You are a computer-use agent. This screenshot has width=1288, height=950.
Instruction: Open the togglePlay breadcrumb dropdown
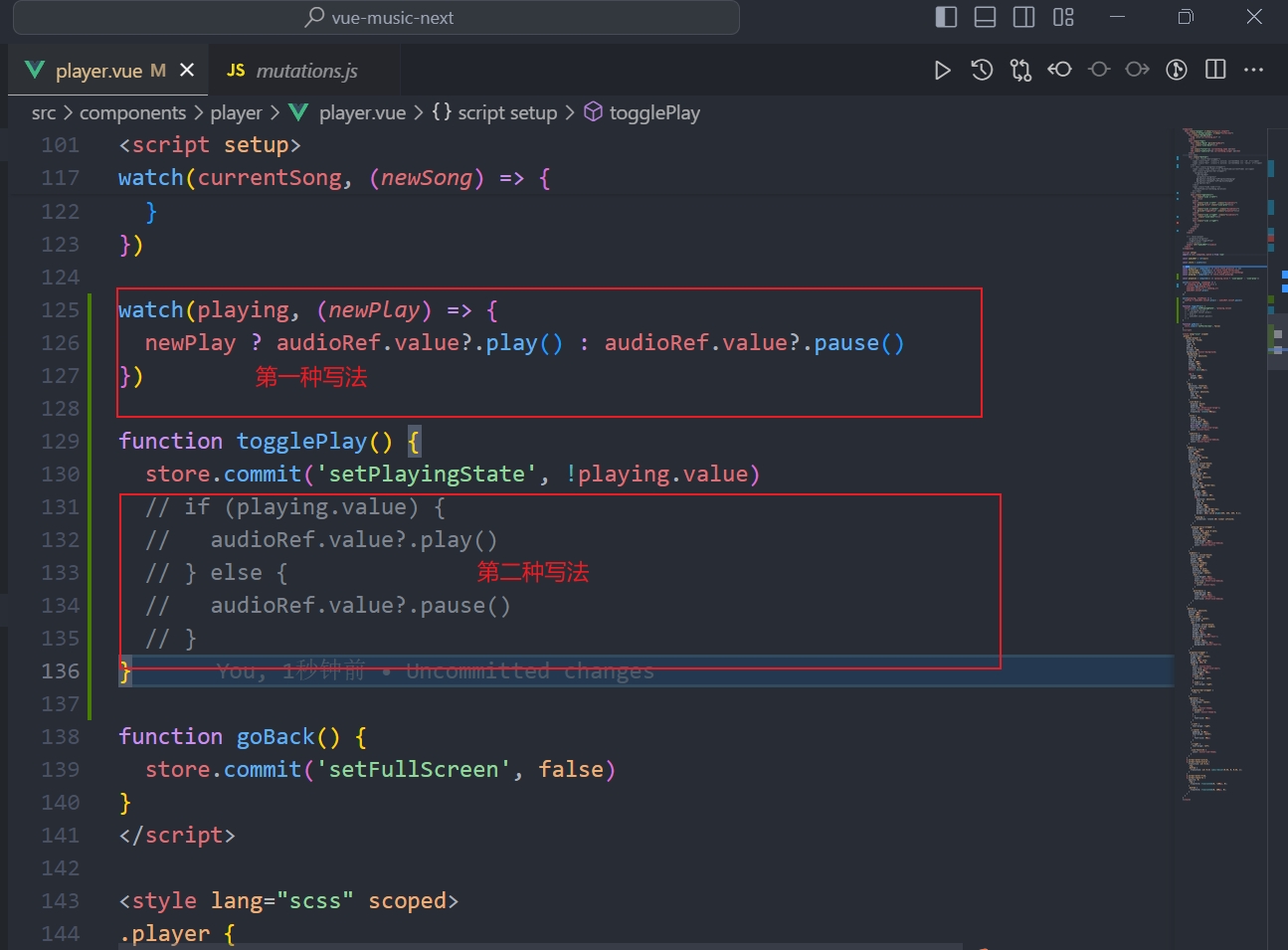point(654,112)
